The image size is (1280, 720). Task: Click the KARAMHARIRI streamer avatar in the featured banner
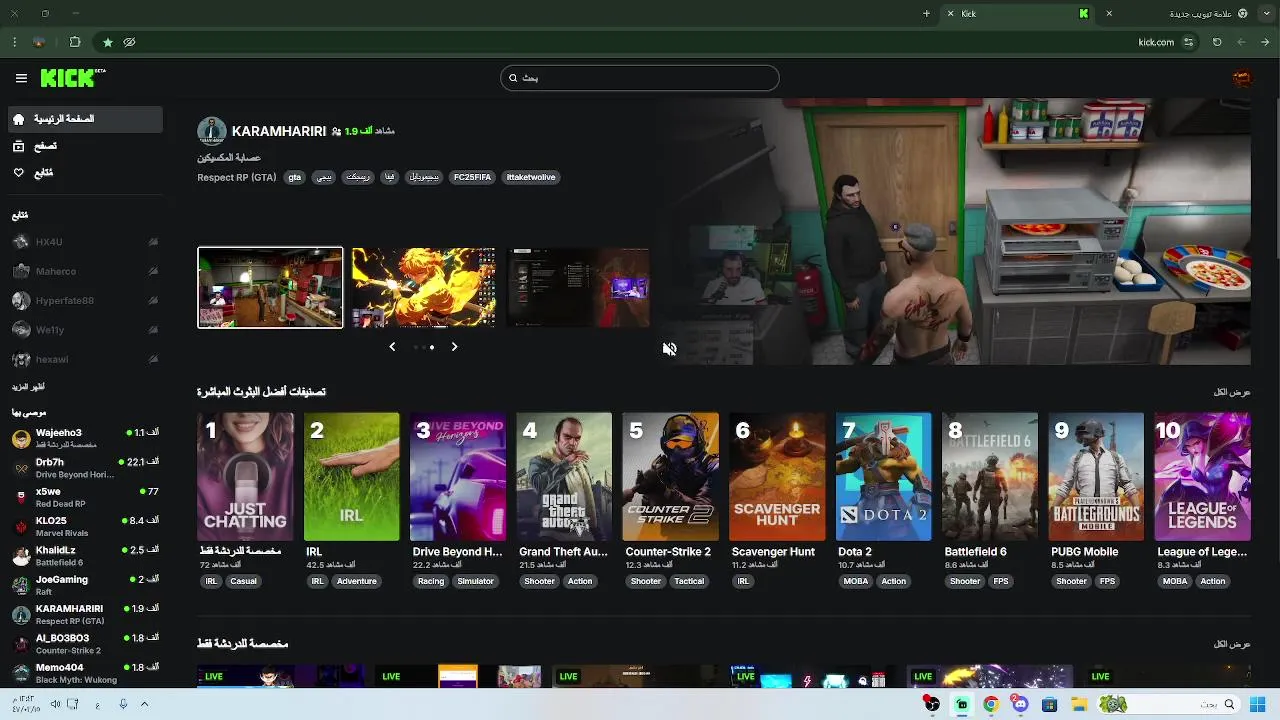click(x=211, y=131)
